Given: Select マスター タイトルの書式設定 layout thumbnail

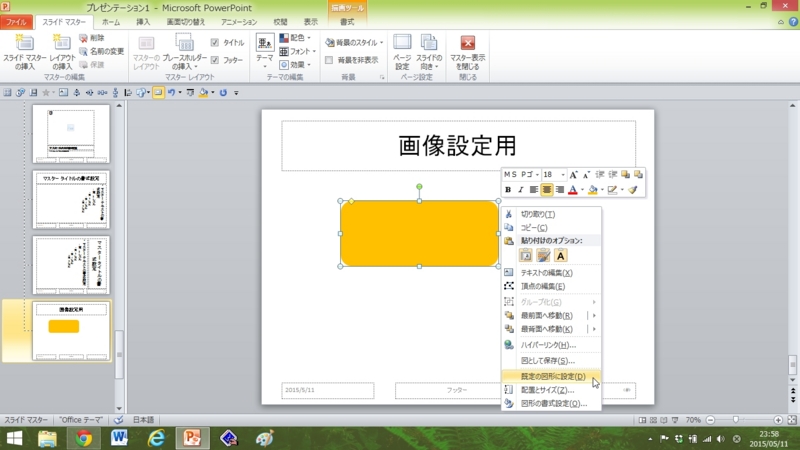Looking at the screenshot, I should tap(71, 199).
